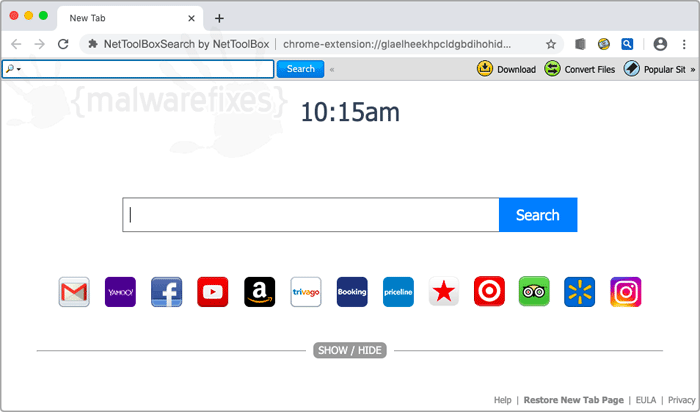Click the large blue Search button
The image size is (700, 412).
[538, 215]
